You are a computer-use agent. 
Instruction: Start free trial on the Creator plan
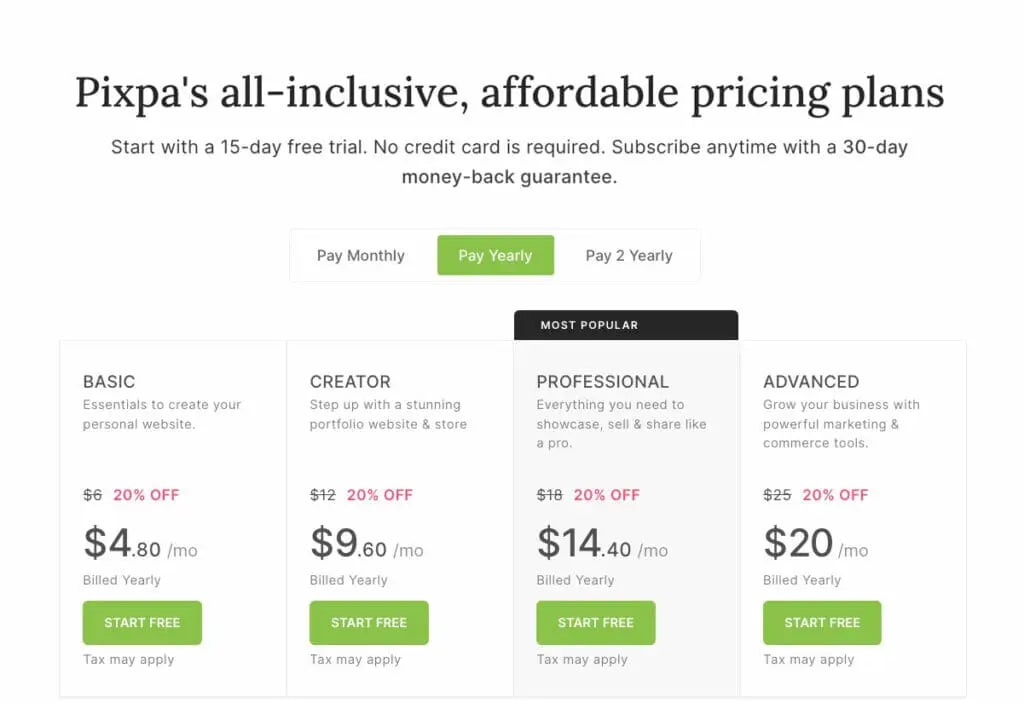[369, 622]
